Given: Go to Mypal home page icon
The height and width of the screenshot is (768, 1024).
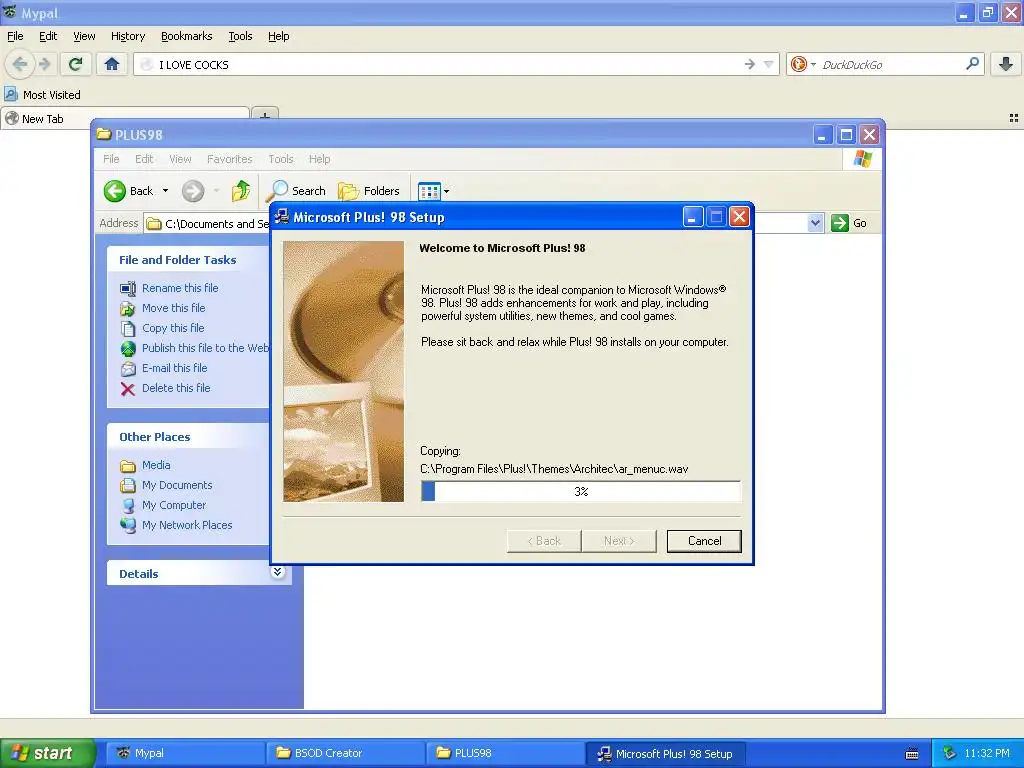Looking at the screenshot, I should coord(112,64).
